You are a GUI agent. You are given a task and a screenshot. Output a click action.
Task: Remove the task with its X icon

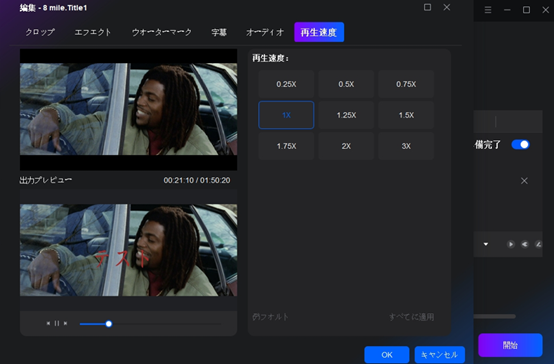pyautogui.click(x=524, y=181)
